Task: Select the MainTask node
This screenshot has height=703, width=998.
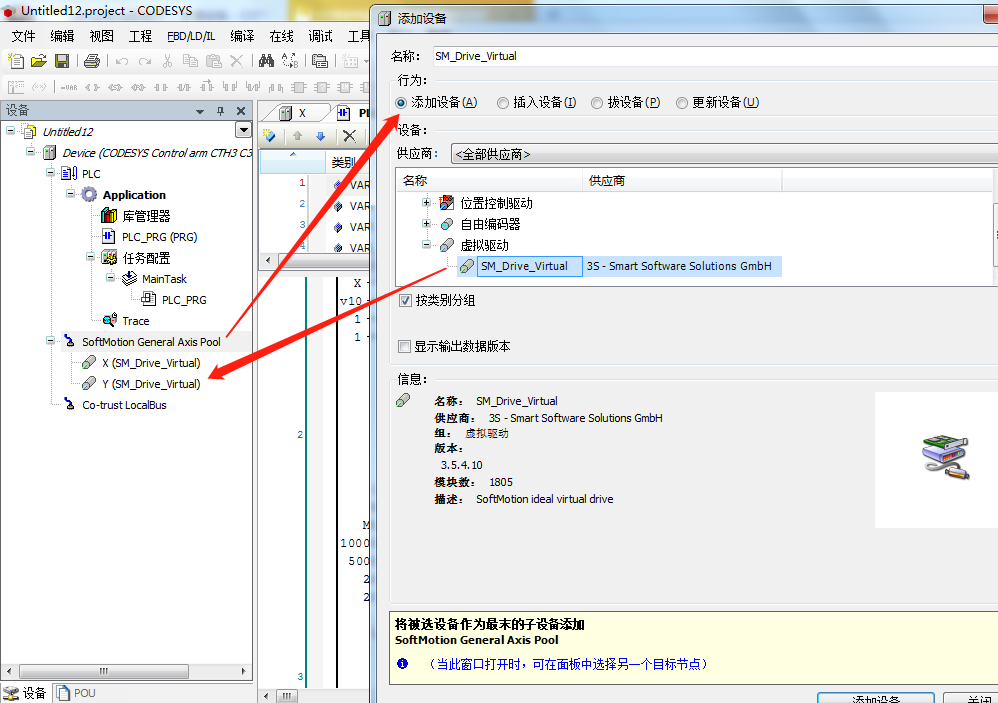Action: pyautogui.click(x=164, y=279)
